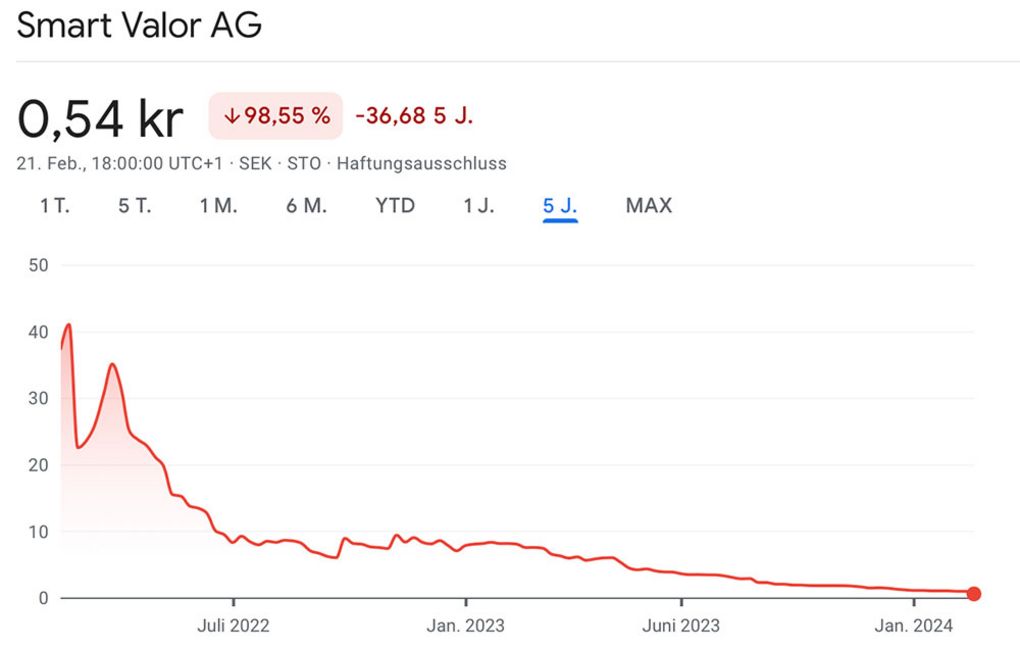Click the chart's highest peak near 40
Viewport: 1020px width, 651px height.
coord(68,325)
